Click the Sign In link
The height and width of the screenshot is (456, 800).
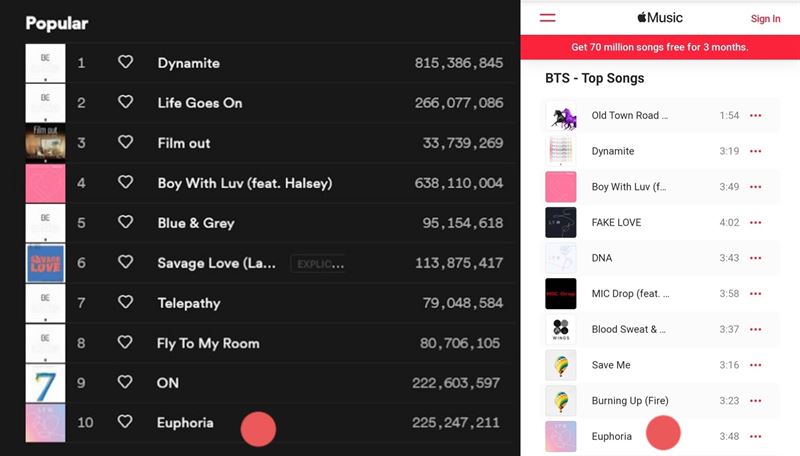(765, 19)
